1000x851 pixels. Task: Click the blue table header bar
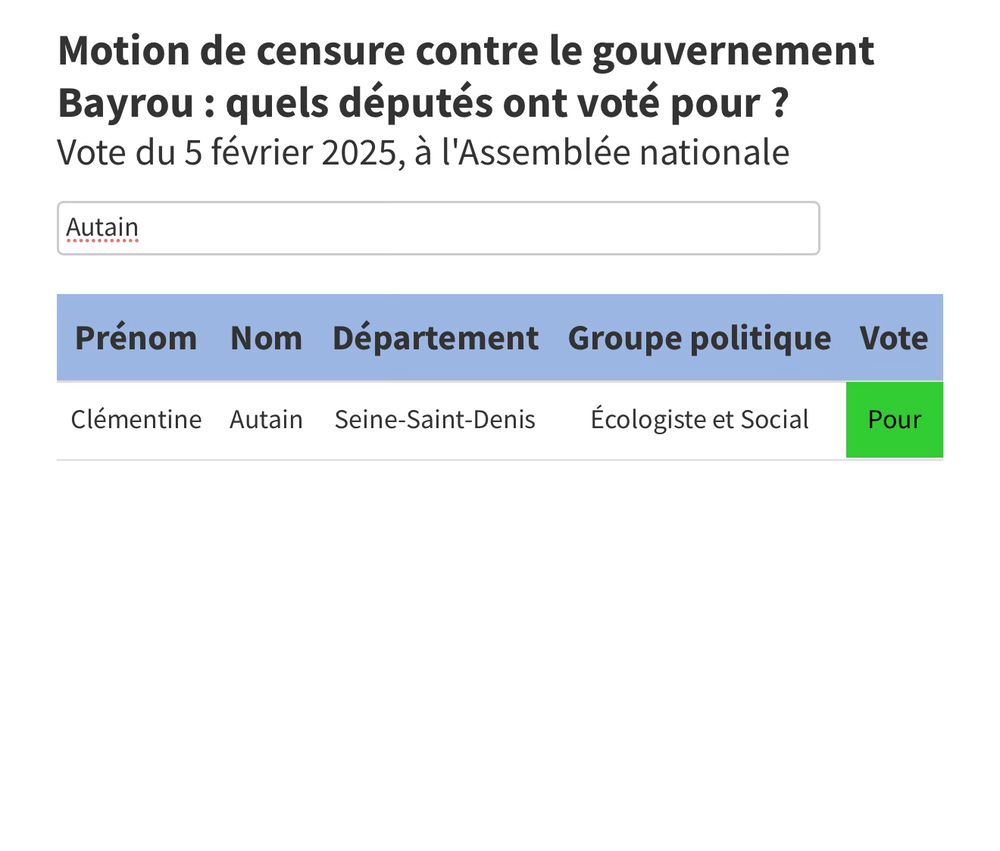pyautogui.click(x=500, y=338)
